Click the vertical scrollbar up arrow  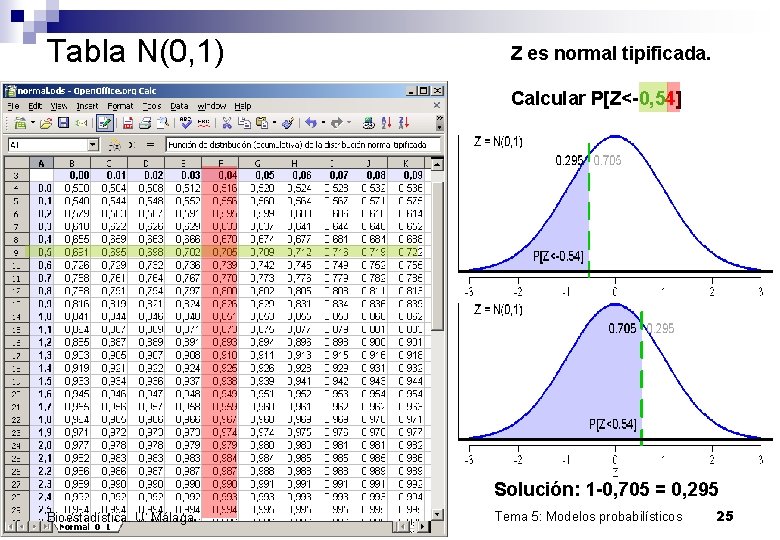pyautogui.click(x=437, y=164)
